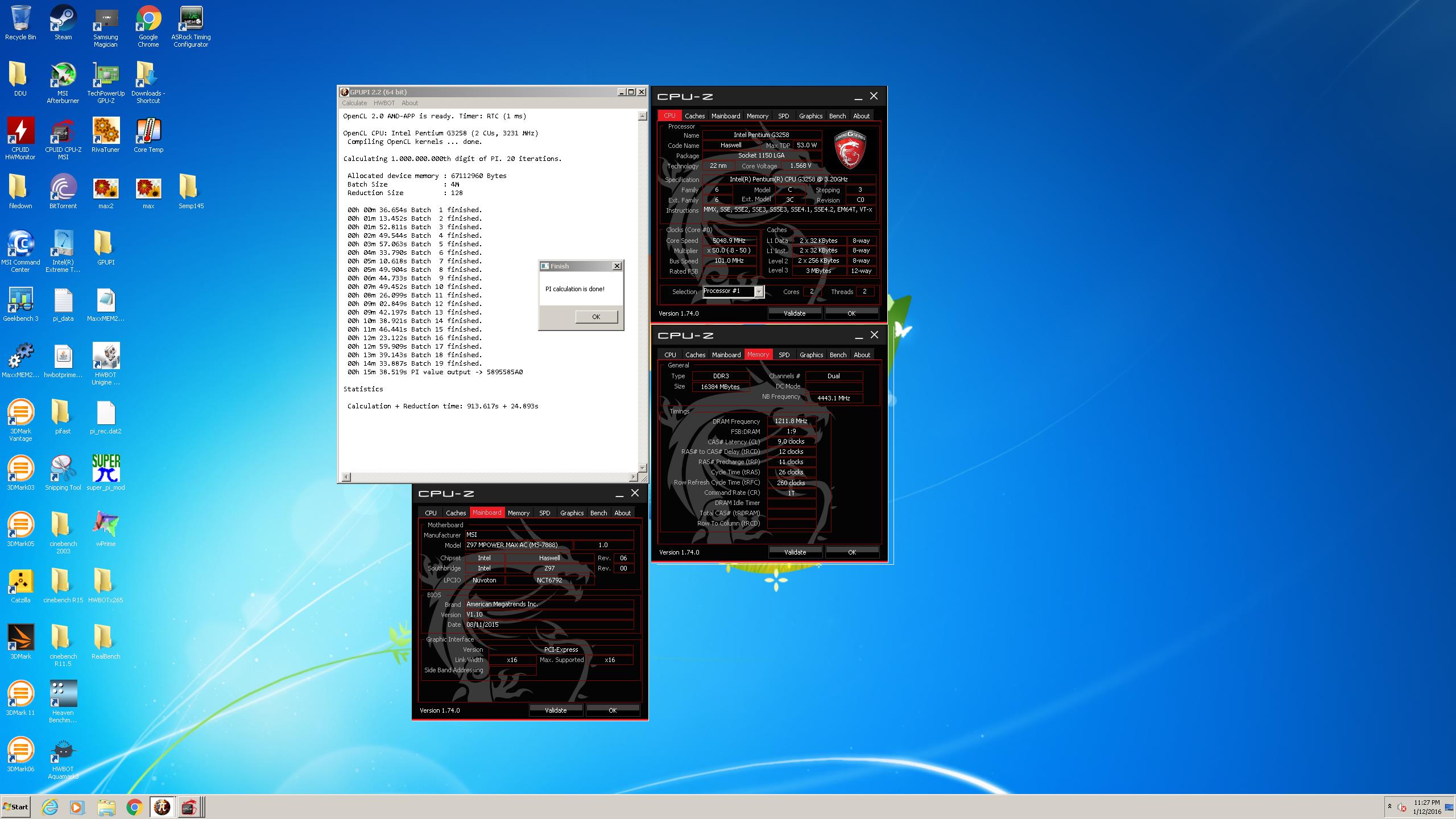Launch Catzilla desktop shortcut
Viewport: 1456px width, 819px height.
(20, 586)
